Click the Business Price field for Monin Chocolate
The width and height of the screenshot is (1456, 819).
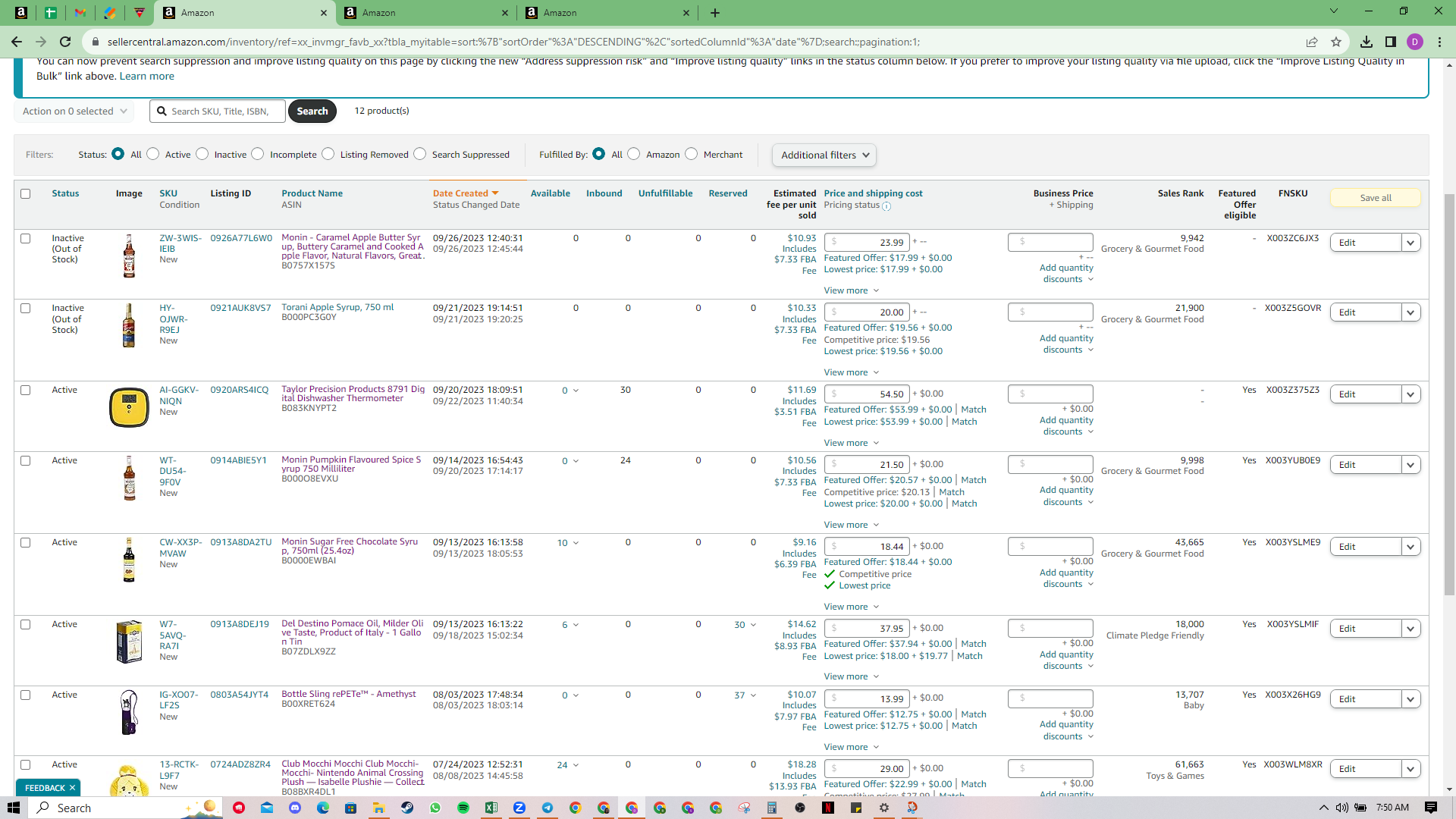point(1050,546)
